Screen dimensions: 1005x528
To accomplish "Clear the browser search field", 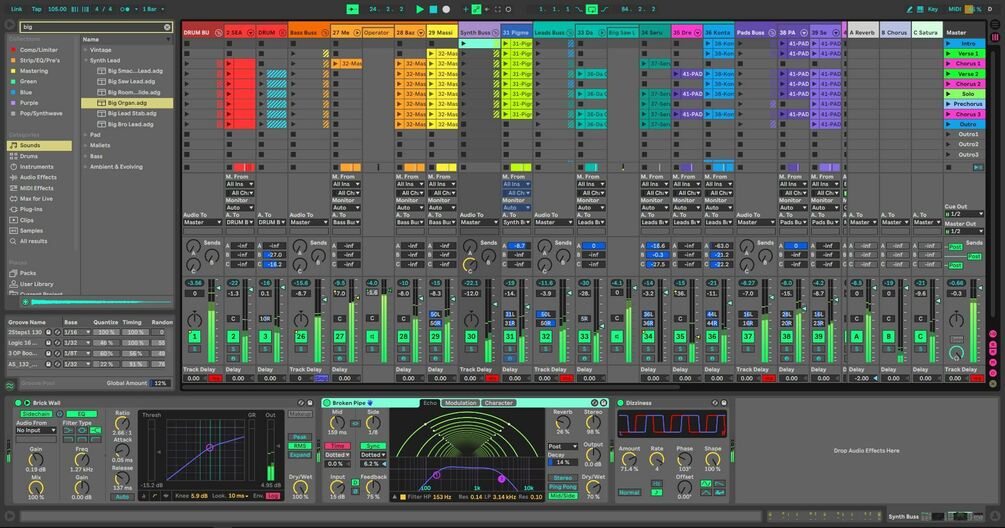I will click(x=167, y=27).
